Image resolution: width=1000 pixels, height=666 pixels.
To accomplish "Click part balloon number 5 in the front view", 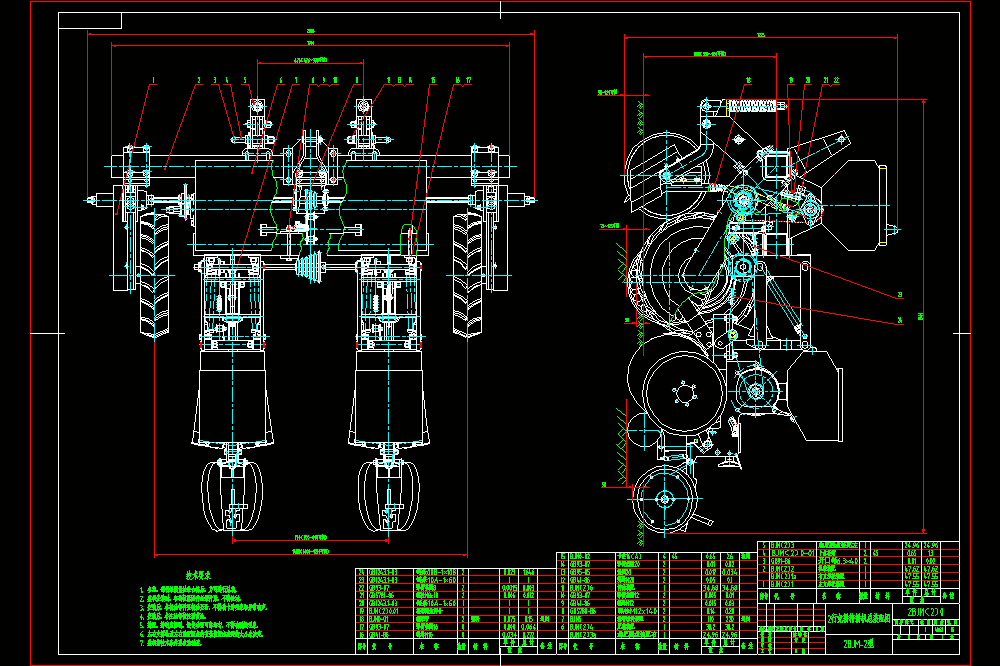I will pos(245,80).
